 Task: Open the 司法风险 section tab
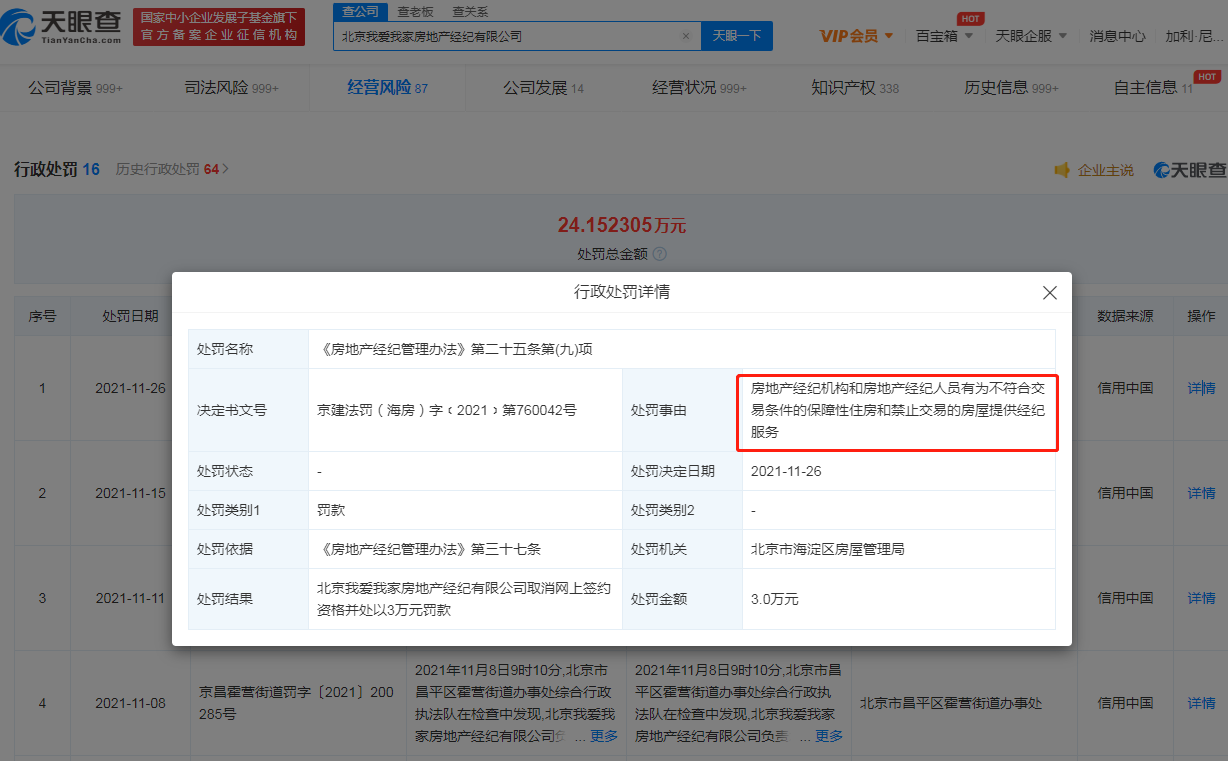(x=231, y=88)
